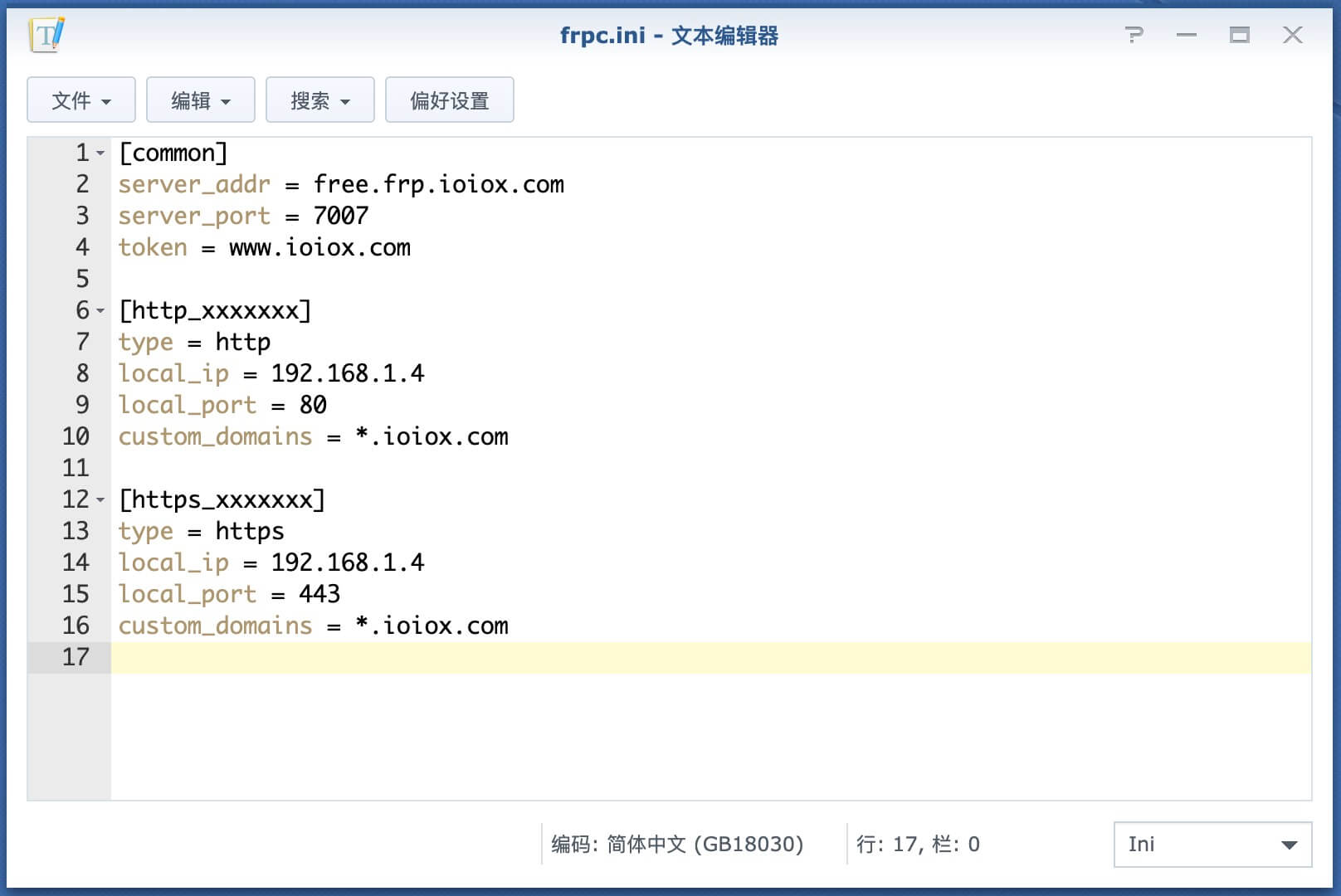Open the 搜索 (Search) menu
Image resolution: width=1341 pixels, height=896 pixels.
(320, 100)
